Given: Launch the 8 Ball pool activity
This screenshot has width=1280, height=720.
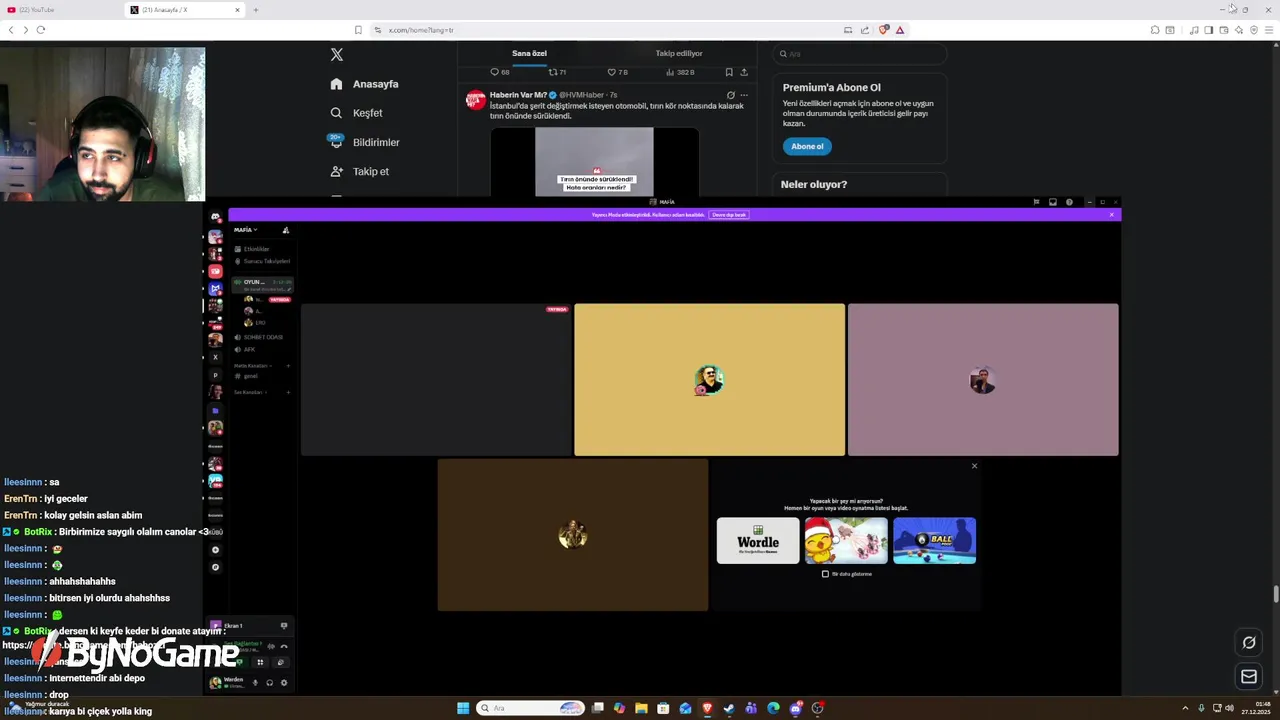Looking at the screenshot, I should click(x=934, y=541).
